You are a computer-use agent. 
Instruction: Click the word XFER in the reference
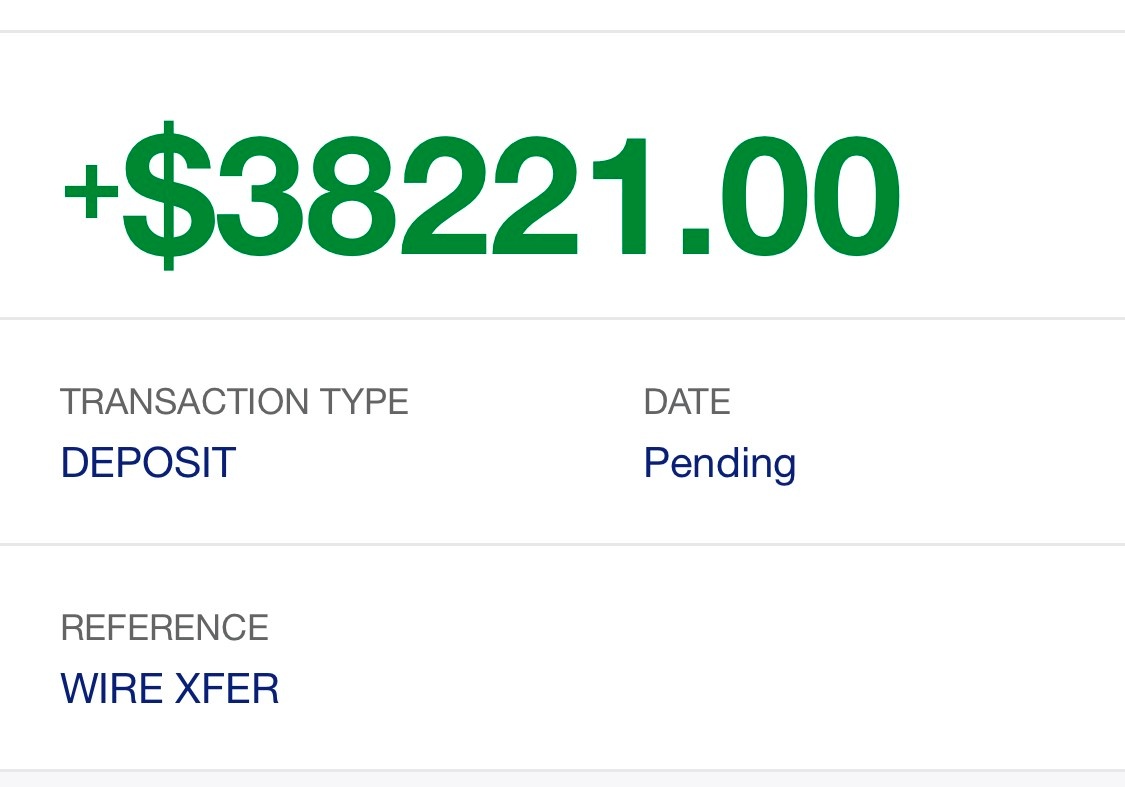227,689
